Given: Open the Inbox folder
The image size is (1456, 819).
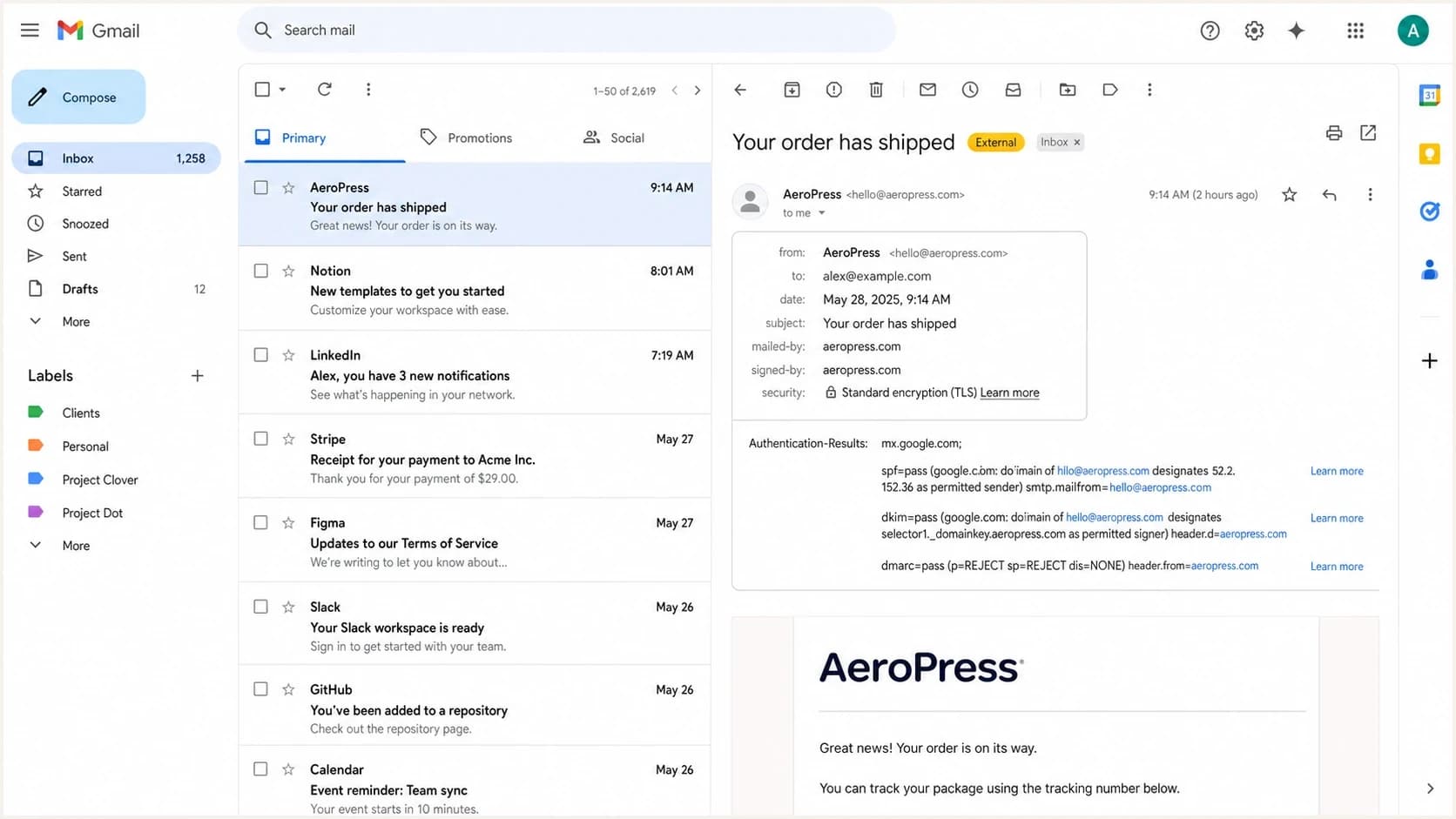Looking at the screenshot, I should [116, 158].
